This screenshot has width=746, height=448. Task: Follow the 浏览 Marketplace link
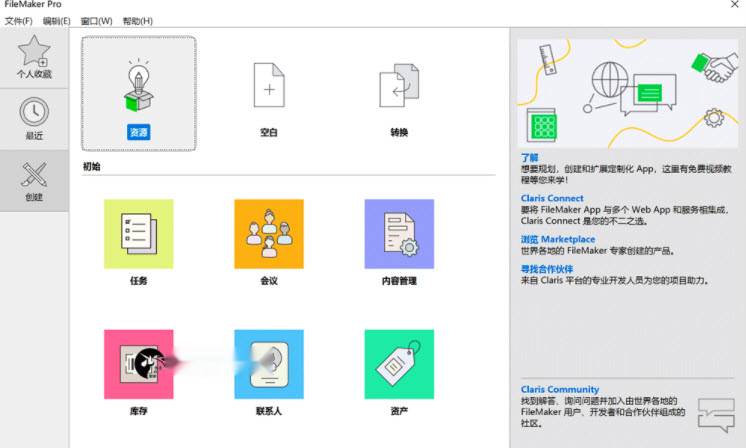(x=557, y=240)
